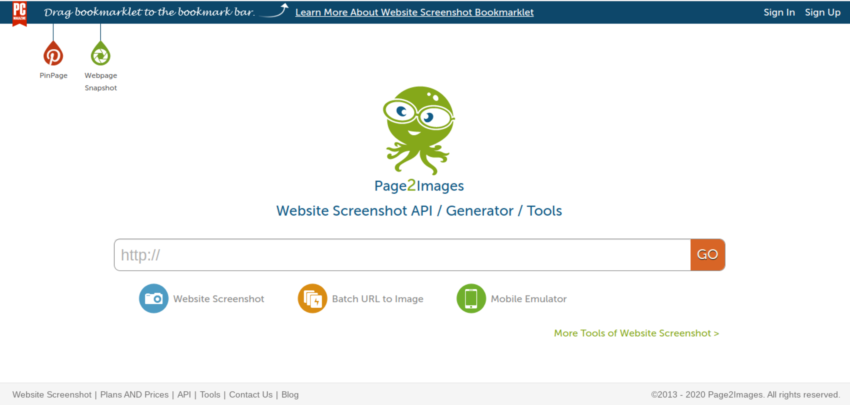Image resolution: width=850 pixels, height=405 pixels.
Task: Open More Tools of Website Screenshot link
Action: tap(636, 333)
